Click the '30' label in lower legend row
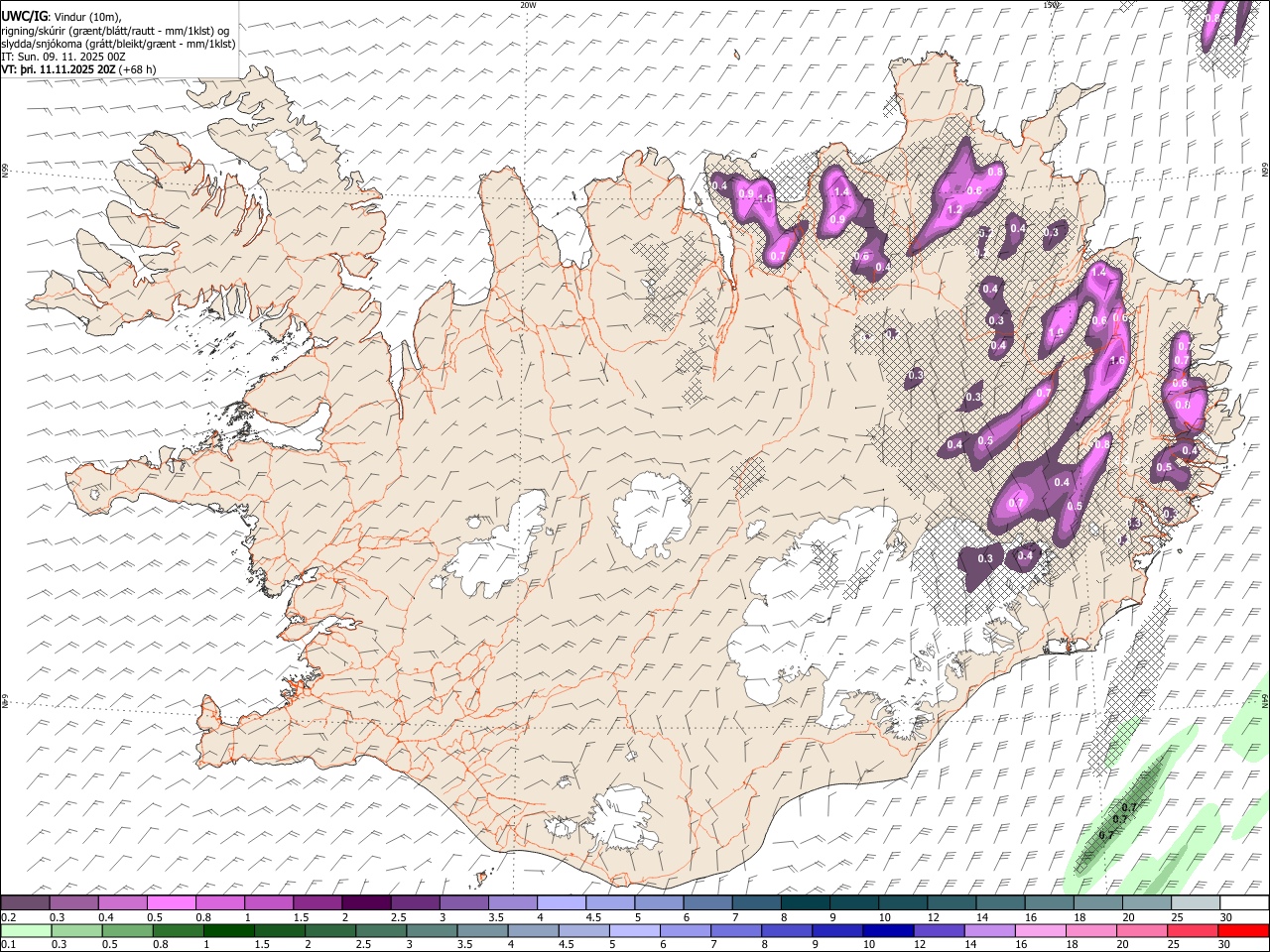The width and height of the screenshot is (1270, 952). coord(1222,944)
